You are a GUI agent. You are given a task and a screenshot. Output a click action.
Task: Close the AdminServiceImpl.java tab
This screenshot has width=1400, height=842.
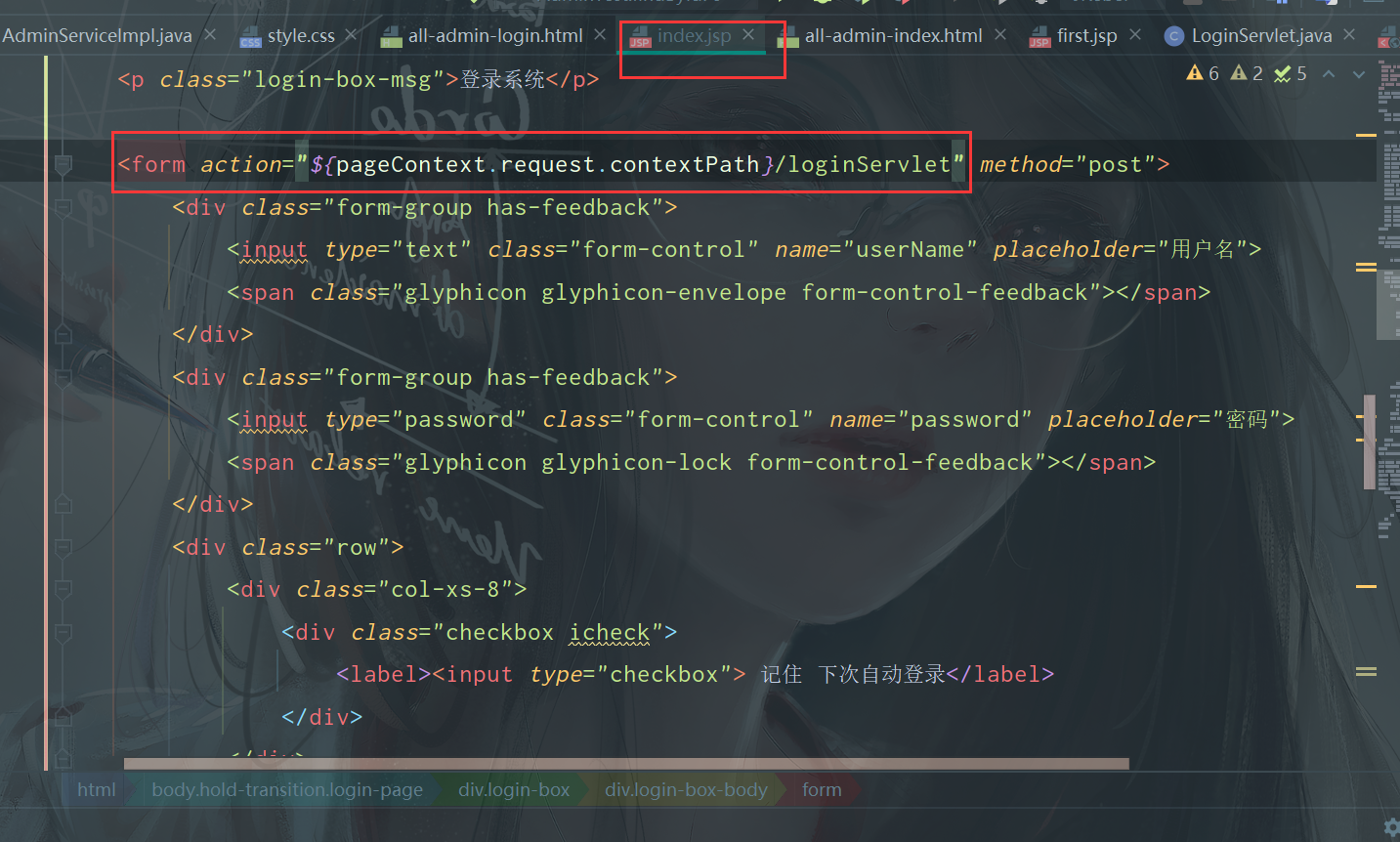[210, 35]
